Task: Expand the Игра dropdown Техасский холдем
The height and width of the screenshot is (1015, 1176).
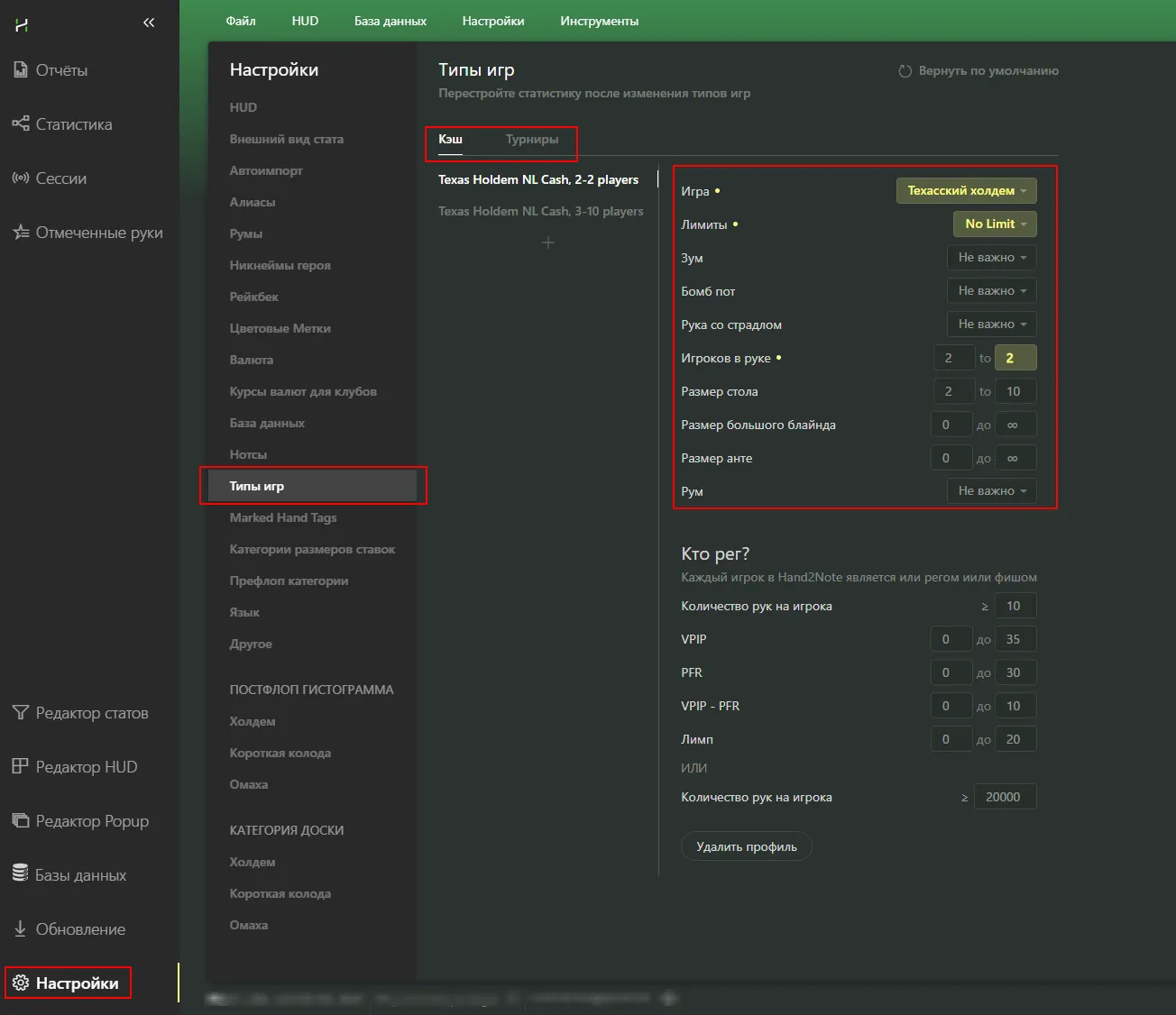Action: [x=966, y=191]
